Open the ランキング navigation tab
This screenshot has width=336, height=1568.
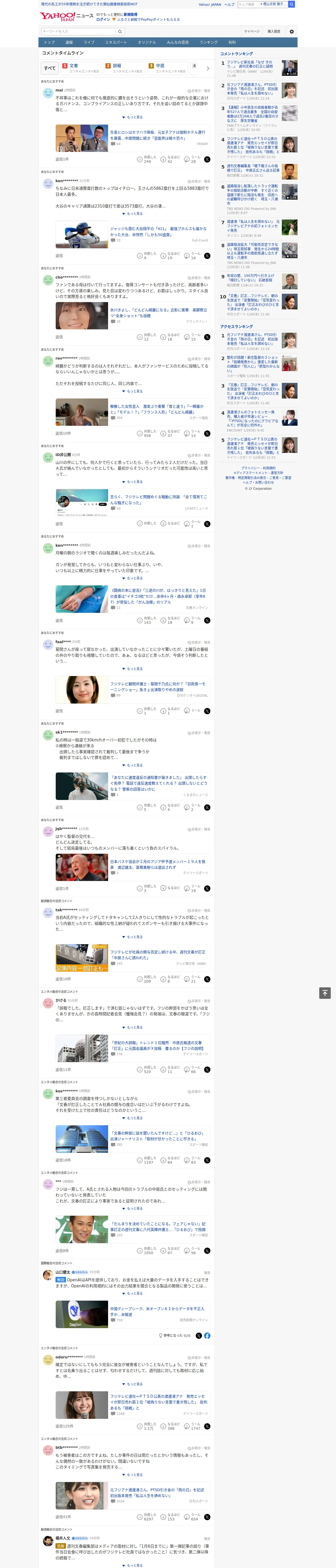[209, 43]
